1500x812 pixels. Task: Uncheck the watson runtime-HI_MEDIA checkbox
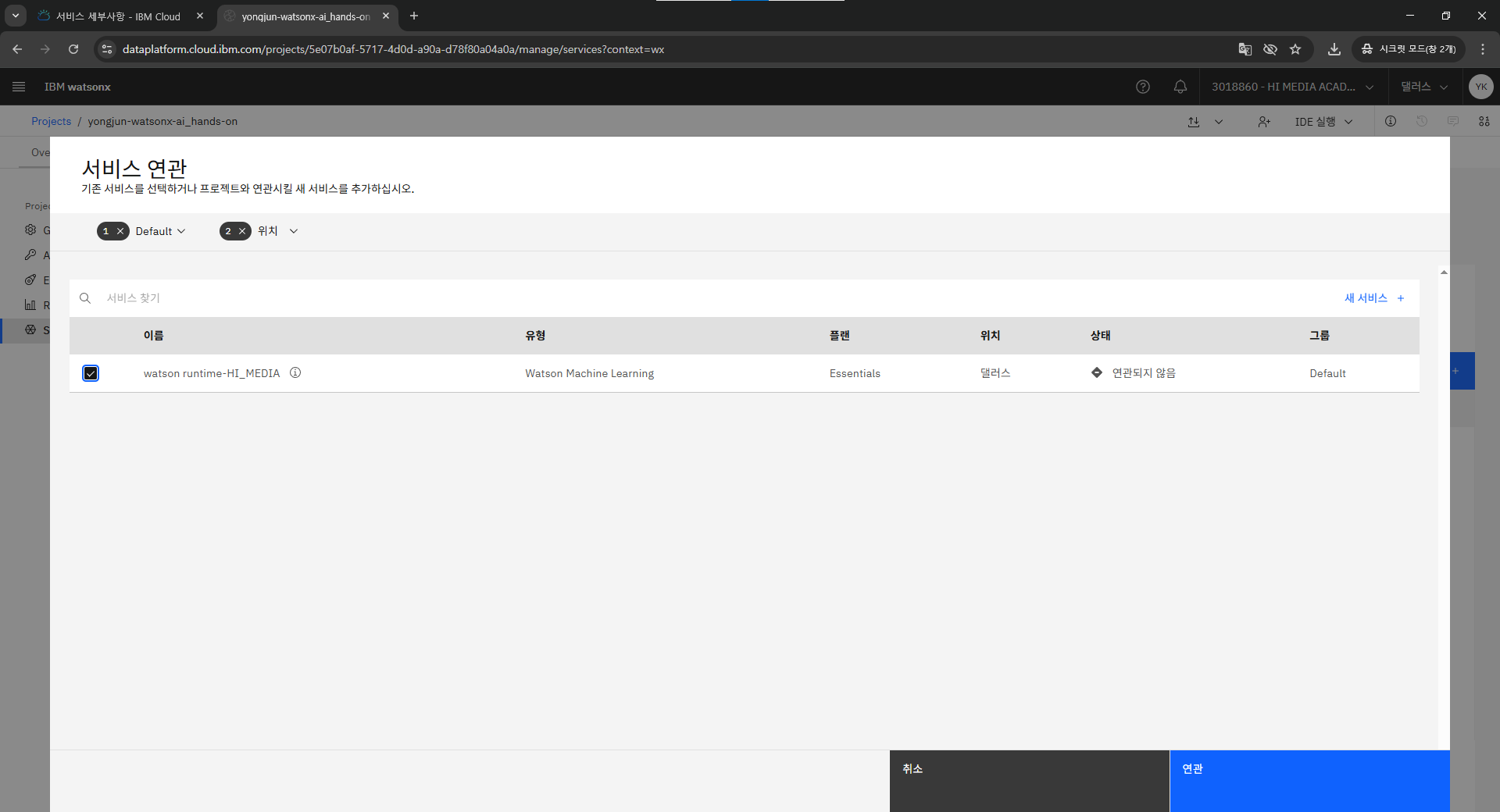(x=91, y=373)
